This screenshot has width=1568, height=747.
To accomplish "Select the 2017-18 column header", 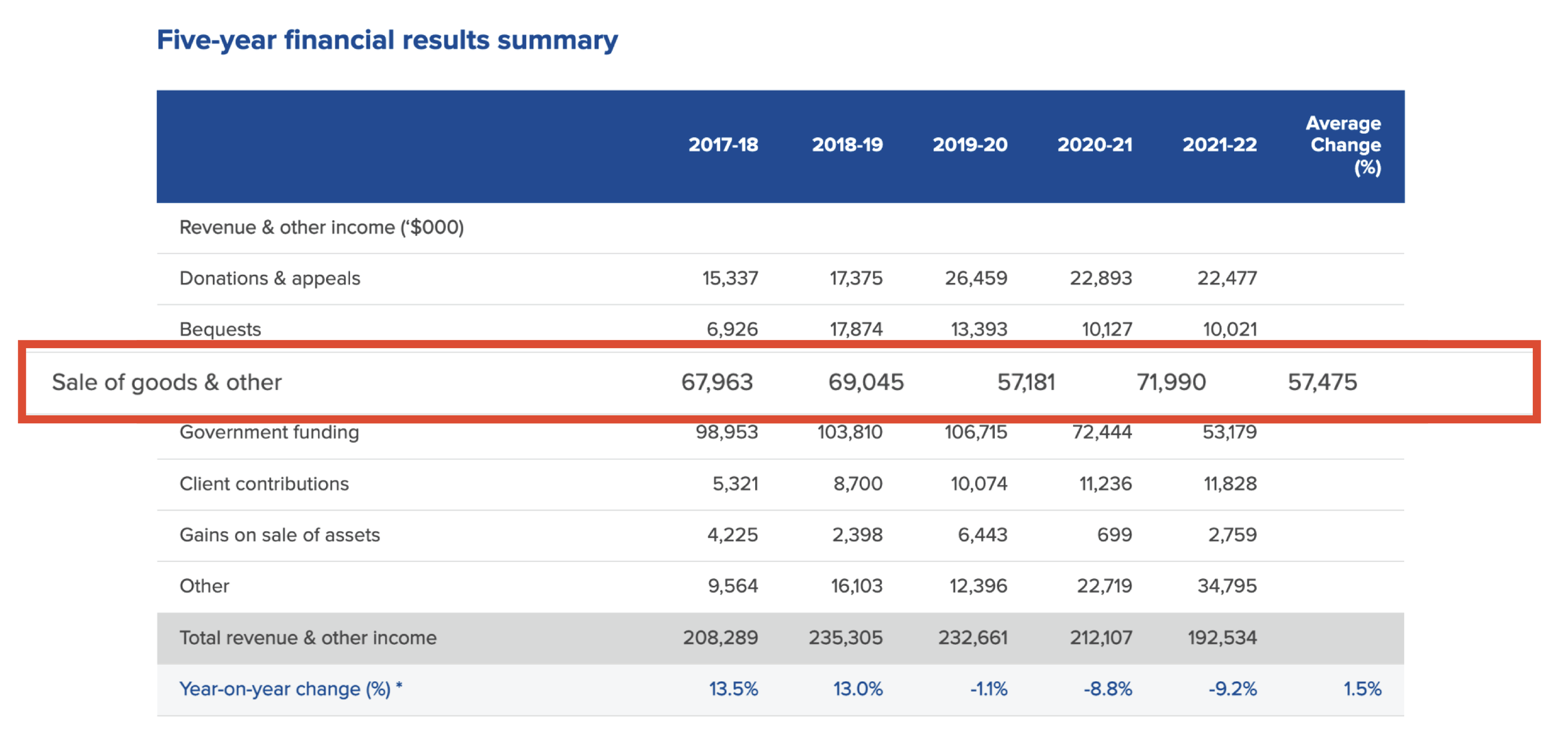I will pyautogui.click(x=723, y=145).
